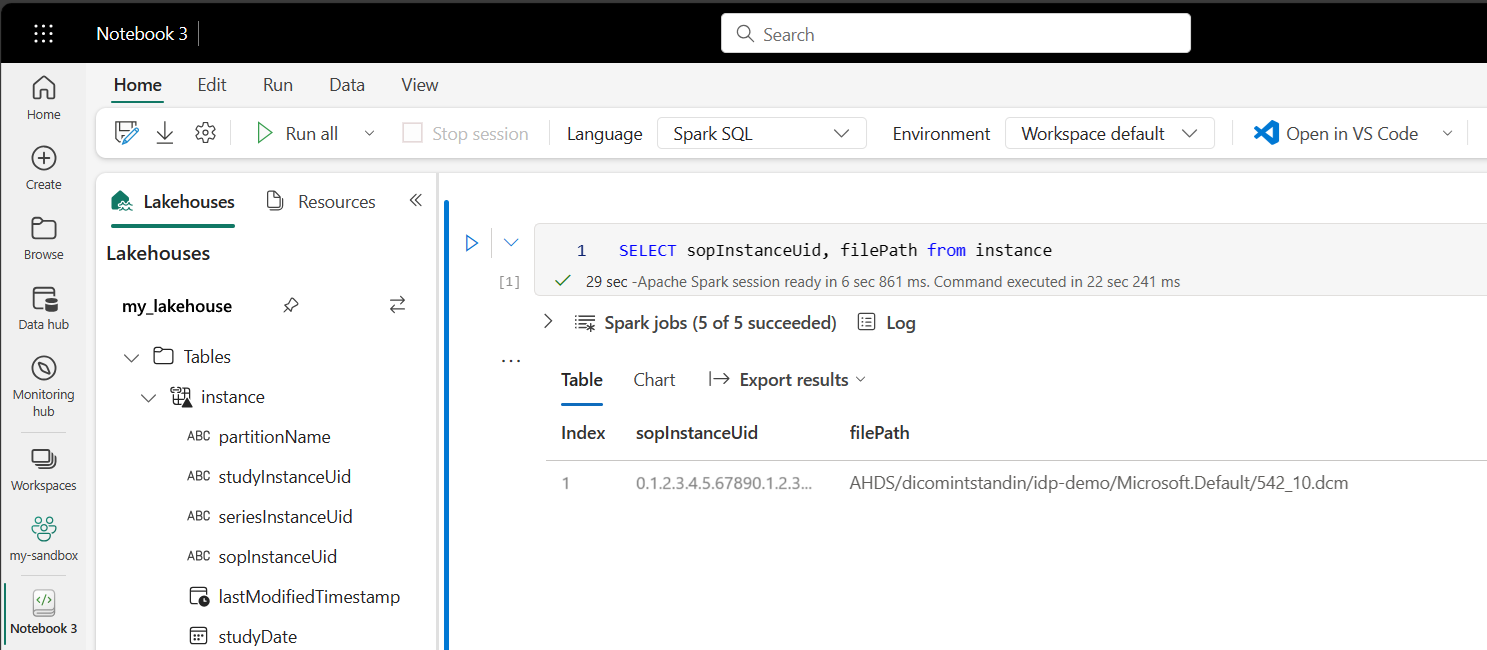Open notebook settings gear icon
This screenshot has height=650, width=1487.
tap(205, 133)
